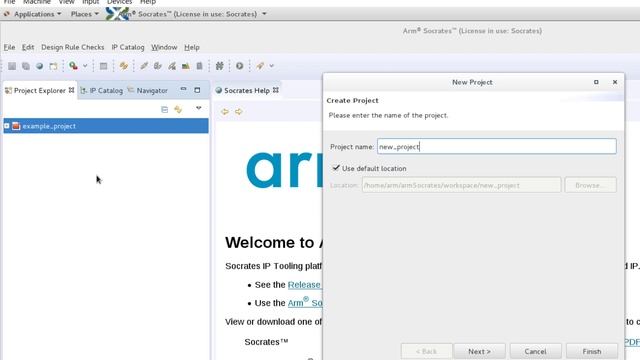640x360 pixels.
Task: Open the File menu in Socrates
Action: click(9, 47)
